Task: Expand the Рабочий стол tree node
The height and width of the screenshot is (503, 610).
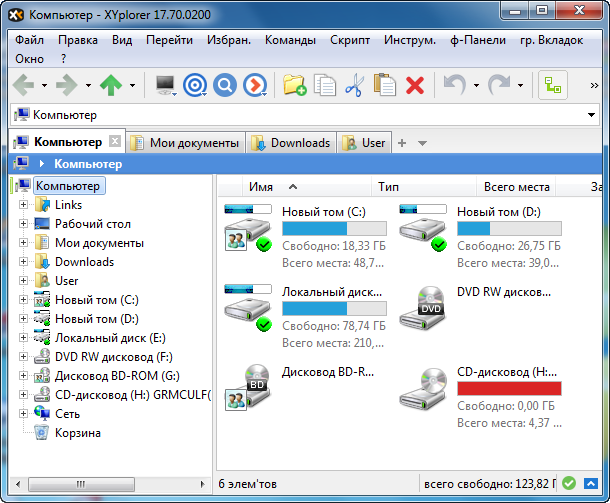Action: 23,224
